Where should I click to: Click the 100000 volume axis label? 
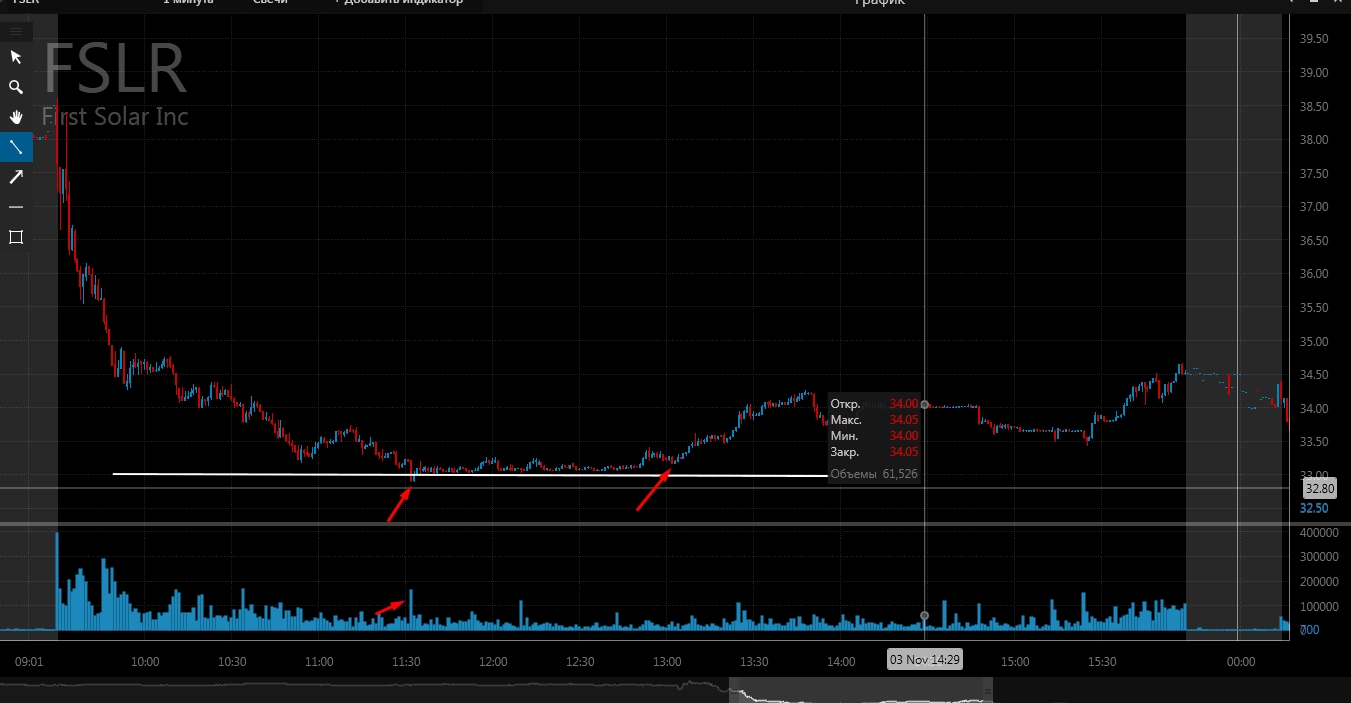click(x=1318, y=607)
